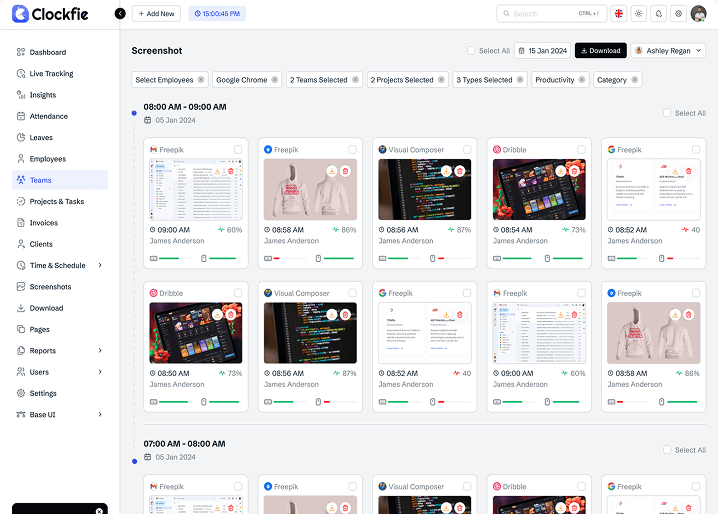Download the 08:52 AM Freepik screenshot, second row
The height and width of the screenshot is (514, 718).
pyautogui.click(x=446, y=315)
